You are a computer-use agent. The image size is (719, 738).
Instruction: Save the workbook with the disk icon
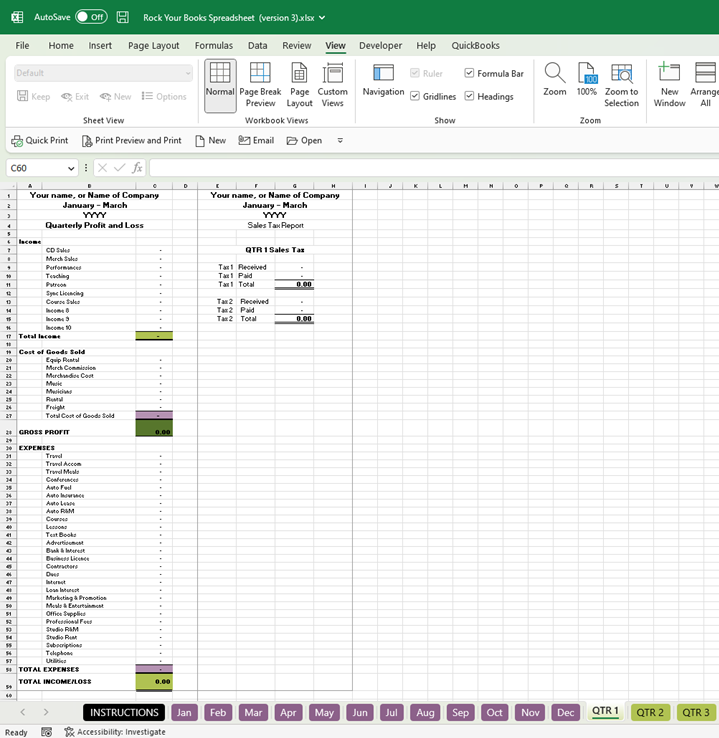tap(123, 17)
